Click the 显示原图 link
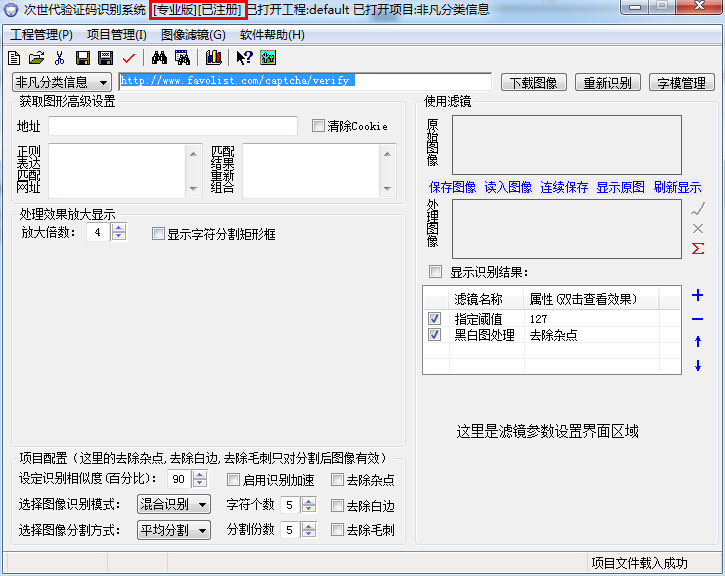Viewport: 725px width, 576px height. pyautogui.click(x=621, y=187)
